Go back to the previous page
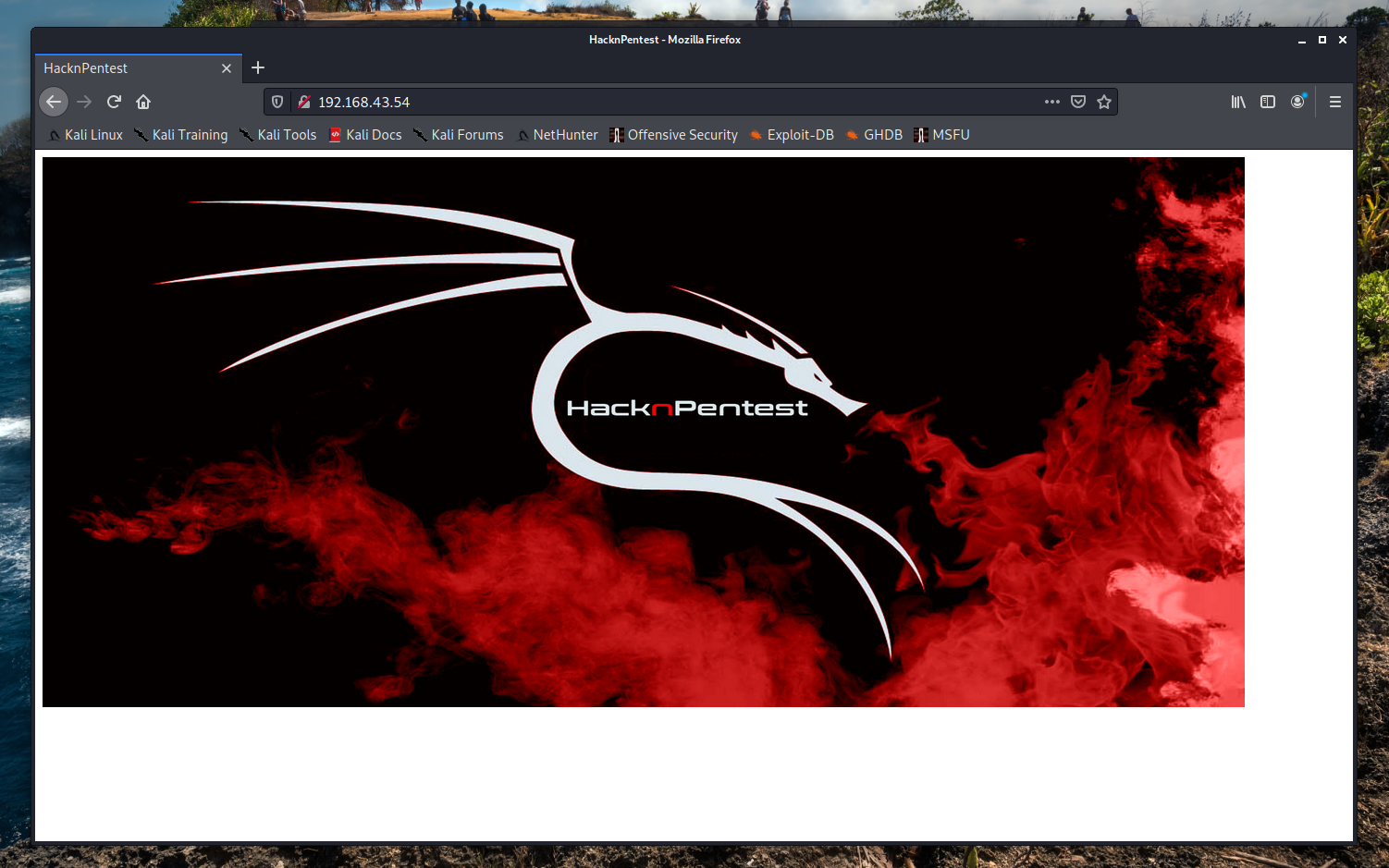 coord(54,102)
